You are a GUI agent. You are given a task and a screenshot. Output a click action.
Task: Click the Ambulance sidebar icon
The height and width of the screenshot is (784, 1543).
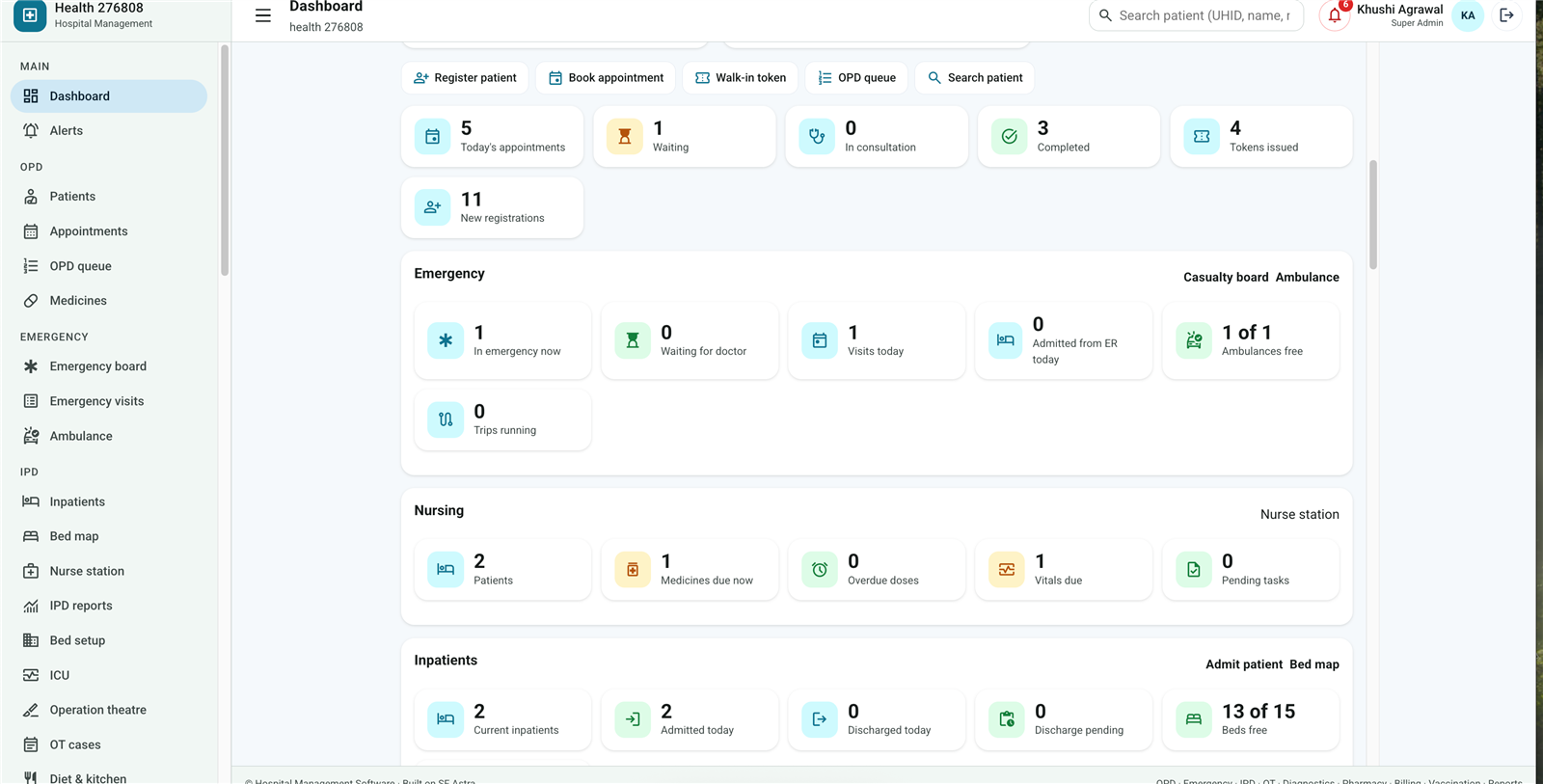31,436
